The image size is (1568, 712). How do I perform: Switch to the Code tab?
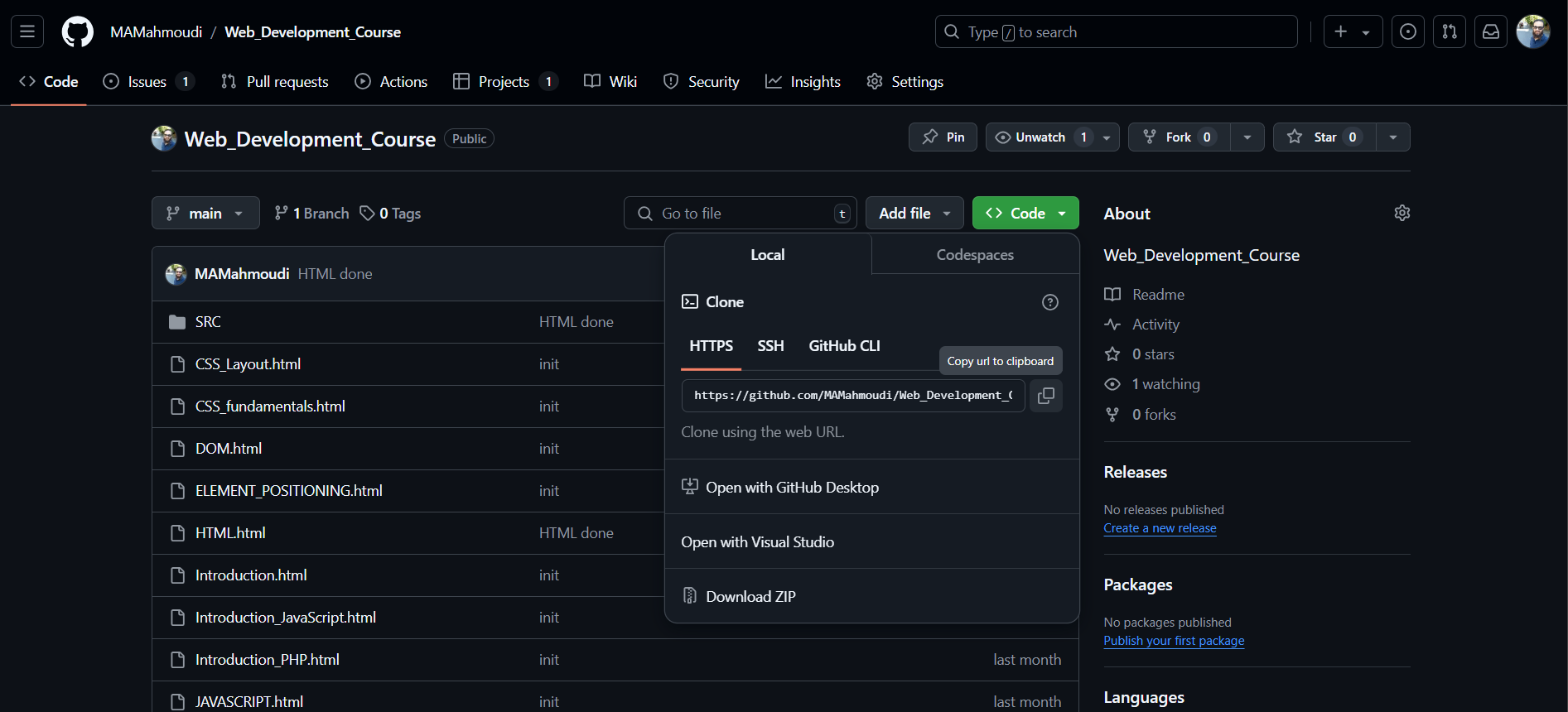coord(49,82)
